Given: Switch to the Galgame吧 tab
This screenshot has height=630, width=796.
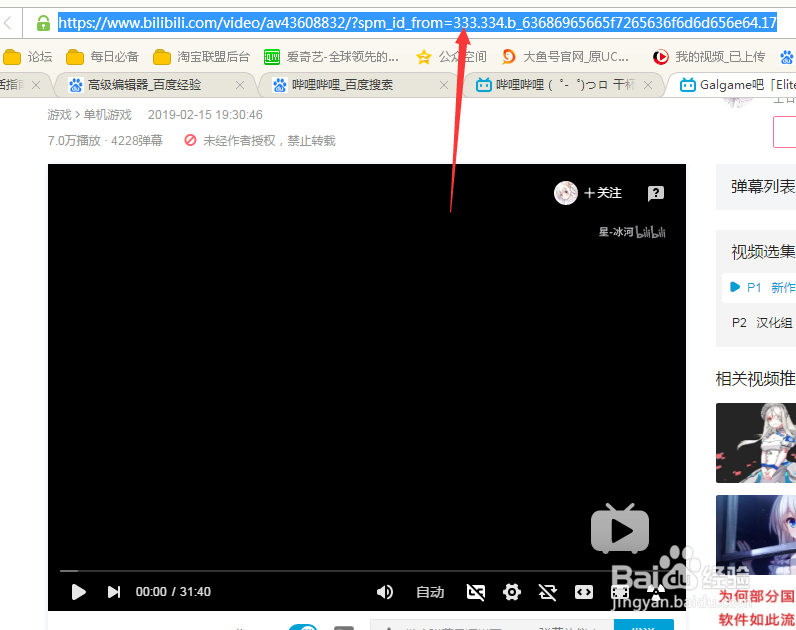Looking at the screenshot, I should [x=736, y=85].
